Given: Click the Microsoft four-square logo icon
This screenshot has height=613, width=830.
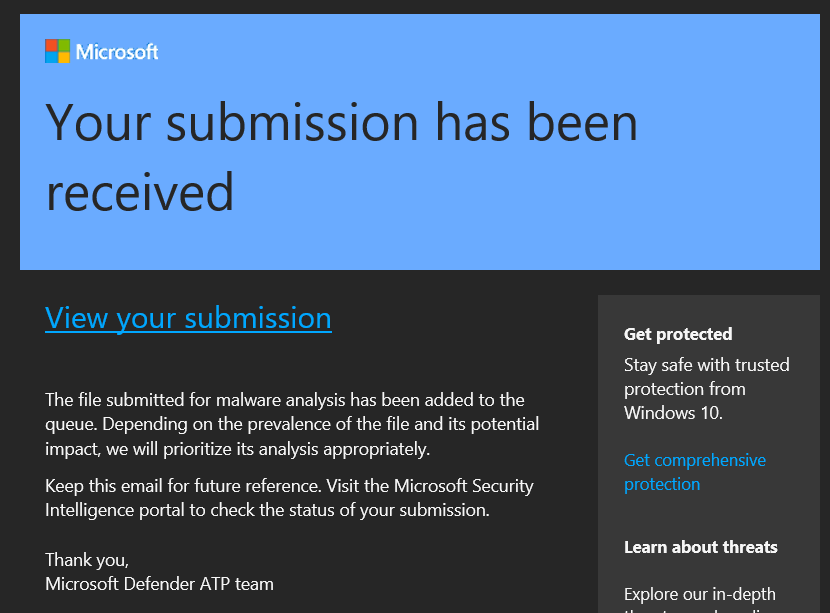Looking at the screenshot, I should [57, 51].
